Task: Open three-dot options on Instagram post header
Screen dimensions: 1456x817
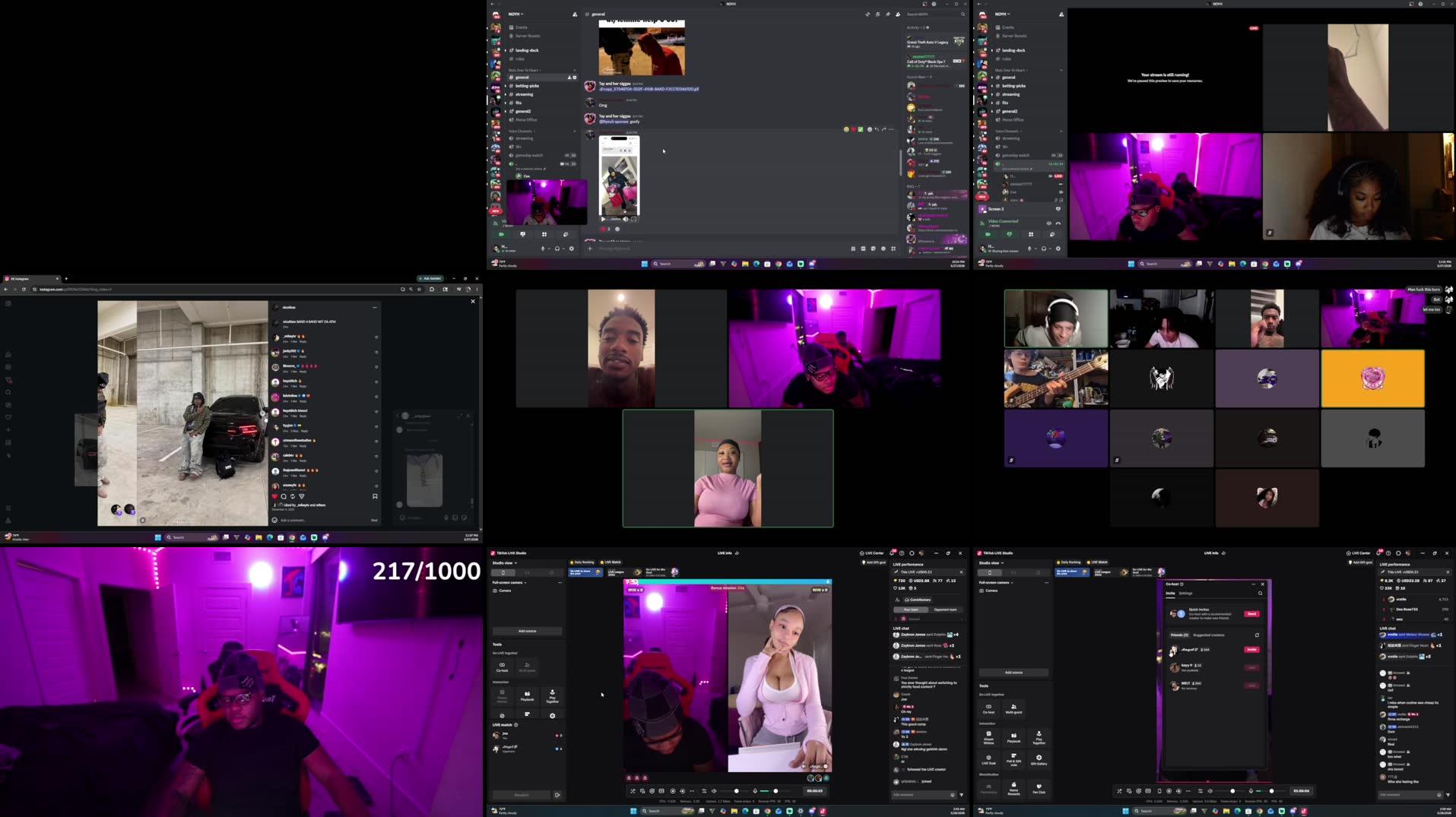Action: click(x=375, y=307)
